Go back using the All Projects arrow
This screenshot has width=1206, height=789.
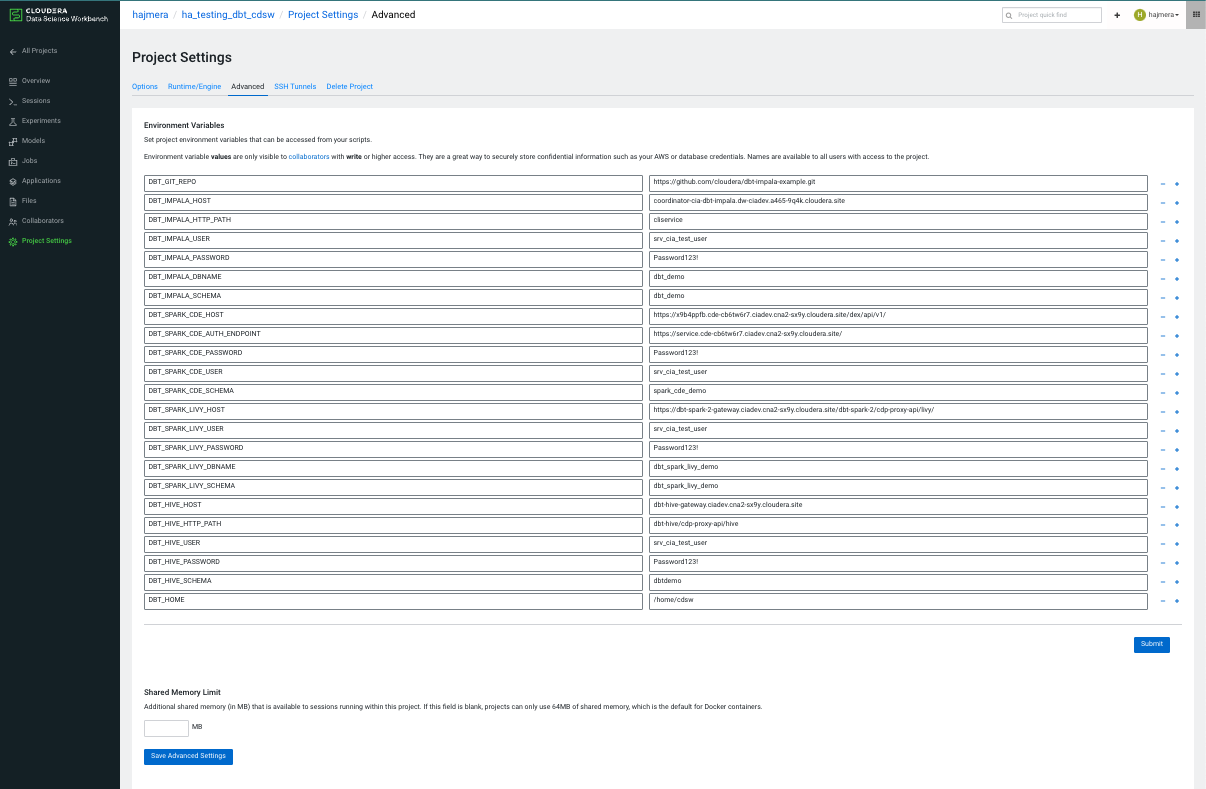click(x=13, y=51)
